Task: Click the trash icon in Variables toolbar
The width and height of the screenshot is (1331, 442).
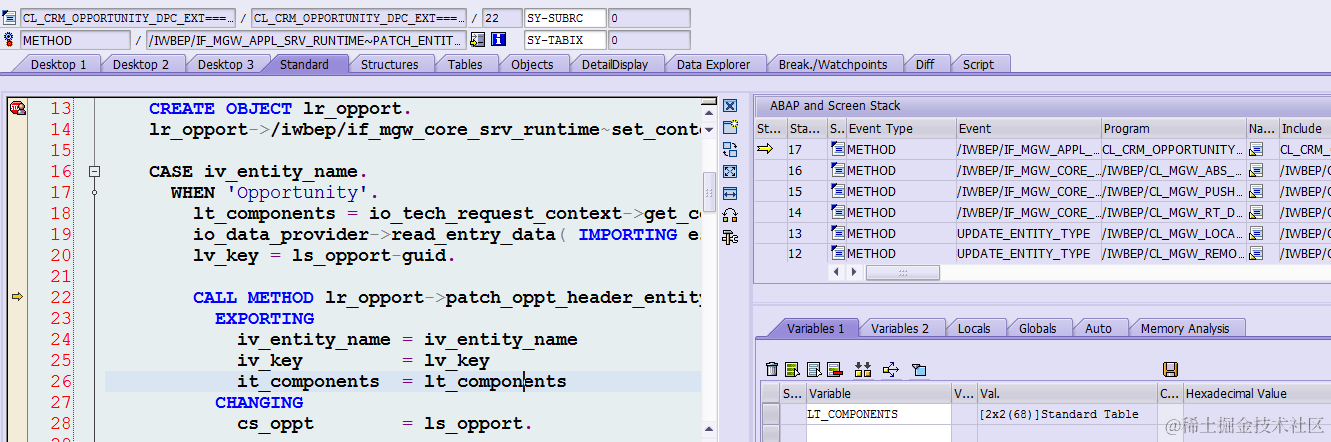Action: coord(771,369)
